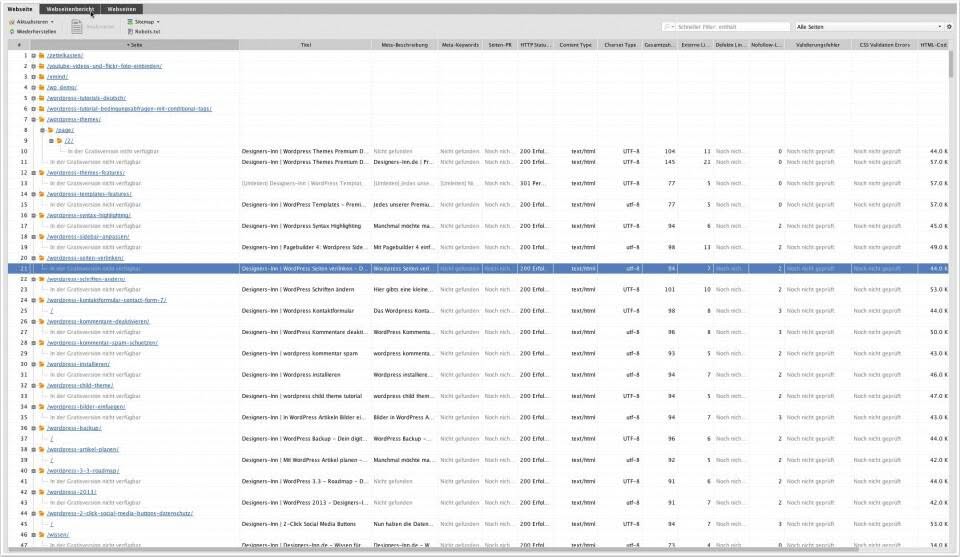Expand the /youtube-videos-und-flickr-foto-einbetten/ node

pyautogui.click(x=34, y=66)
